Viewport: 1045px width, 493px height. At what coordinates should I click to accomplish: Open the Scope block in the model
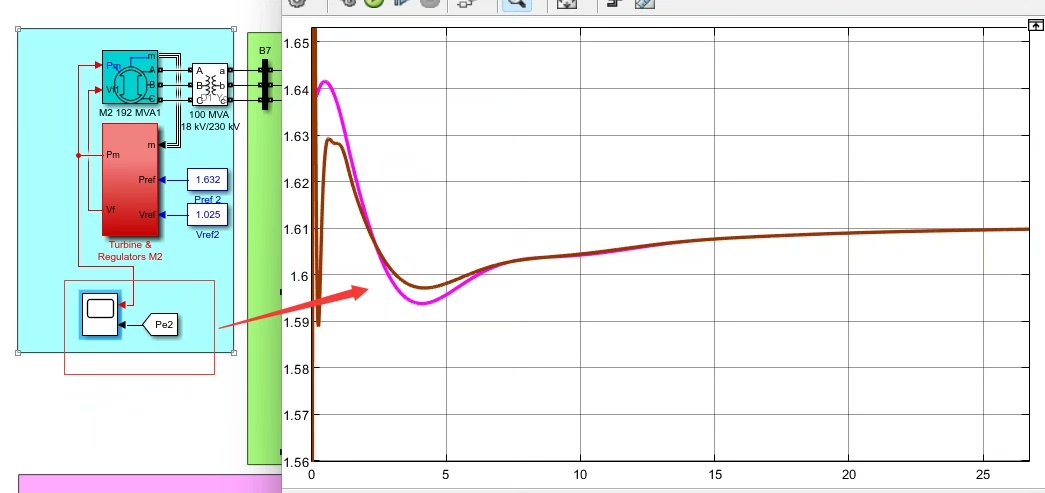(x=100, y=314)
